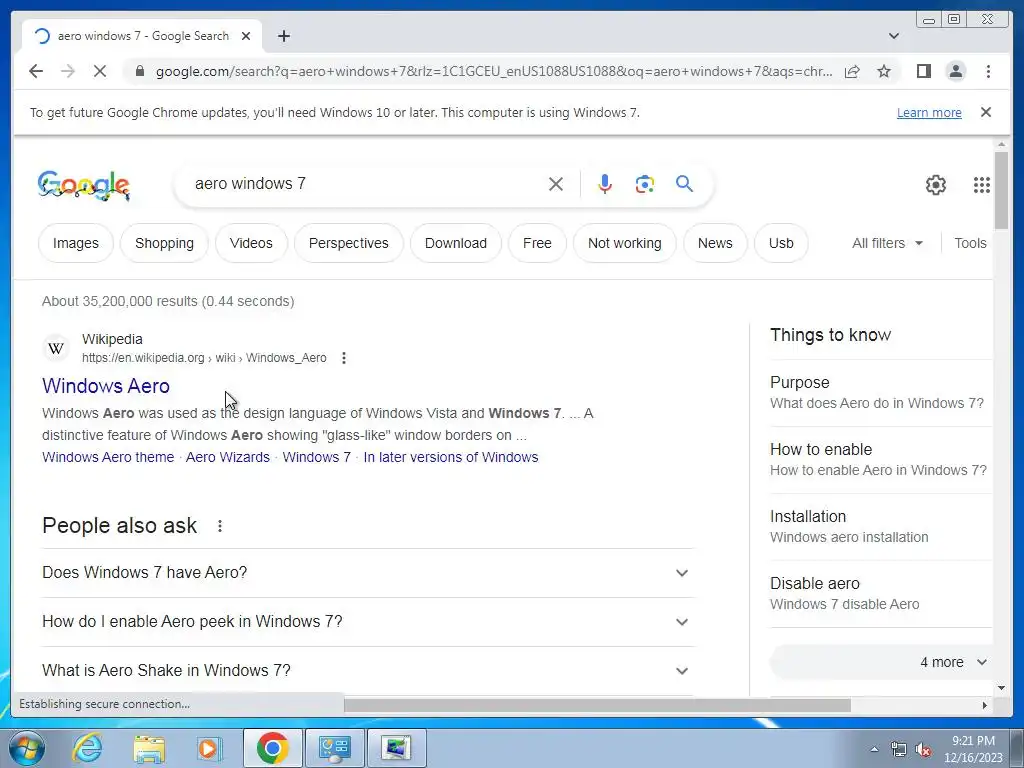The height and width of the screenshot is (768, 1024).
Task: Apply the Download filter chip
Action: point(456,243)
